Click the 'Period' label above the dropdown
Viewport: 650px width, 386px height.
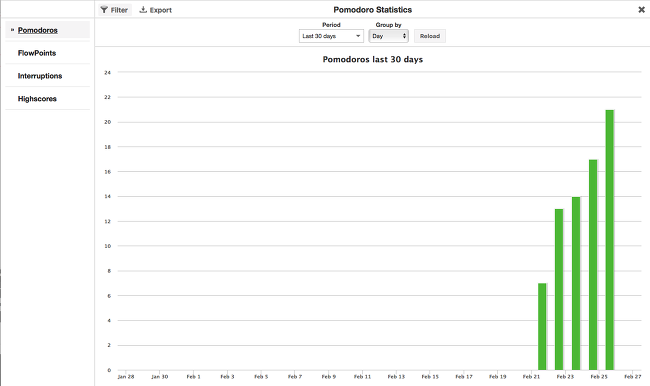tap(331, 25)
